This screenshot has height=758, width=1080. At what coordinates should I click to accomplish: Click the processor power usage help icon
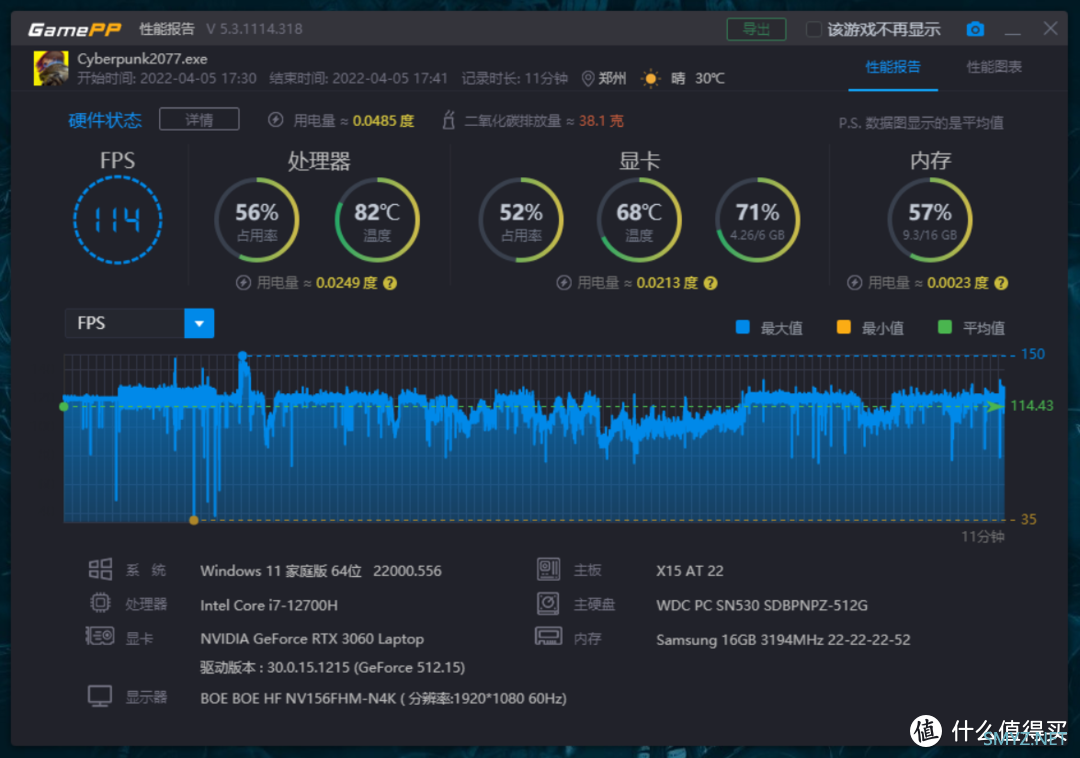[390, 283]
